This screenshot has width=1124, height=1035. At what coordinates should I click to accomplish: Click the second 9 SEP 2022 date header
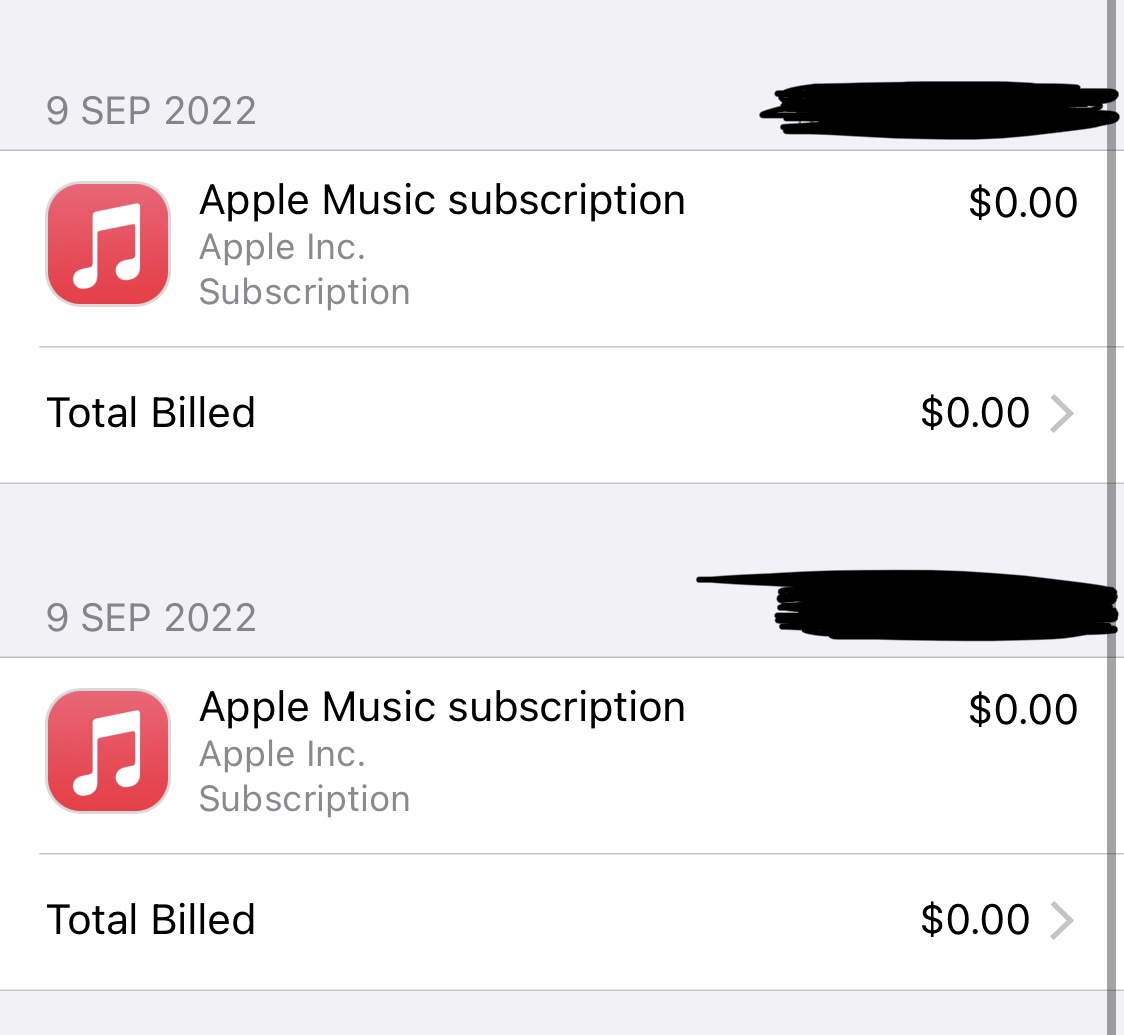click(x=151, y=617)
